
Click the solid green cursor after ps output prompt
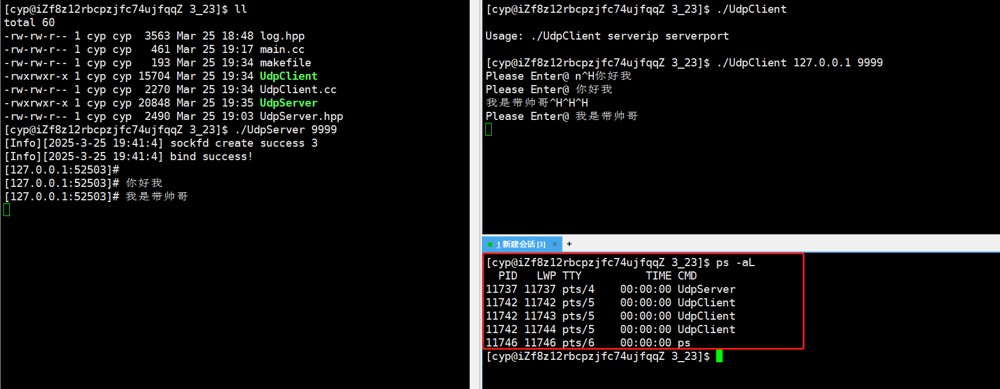pyautogui.click(x=719, y=356)
